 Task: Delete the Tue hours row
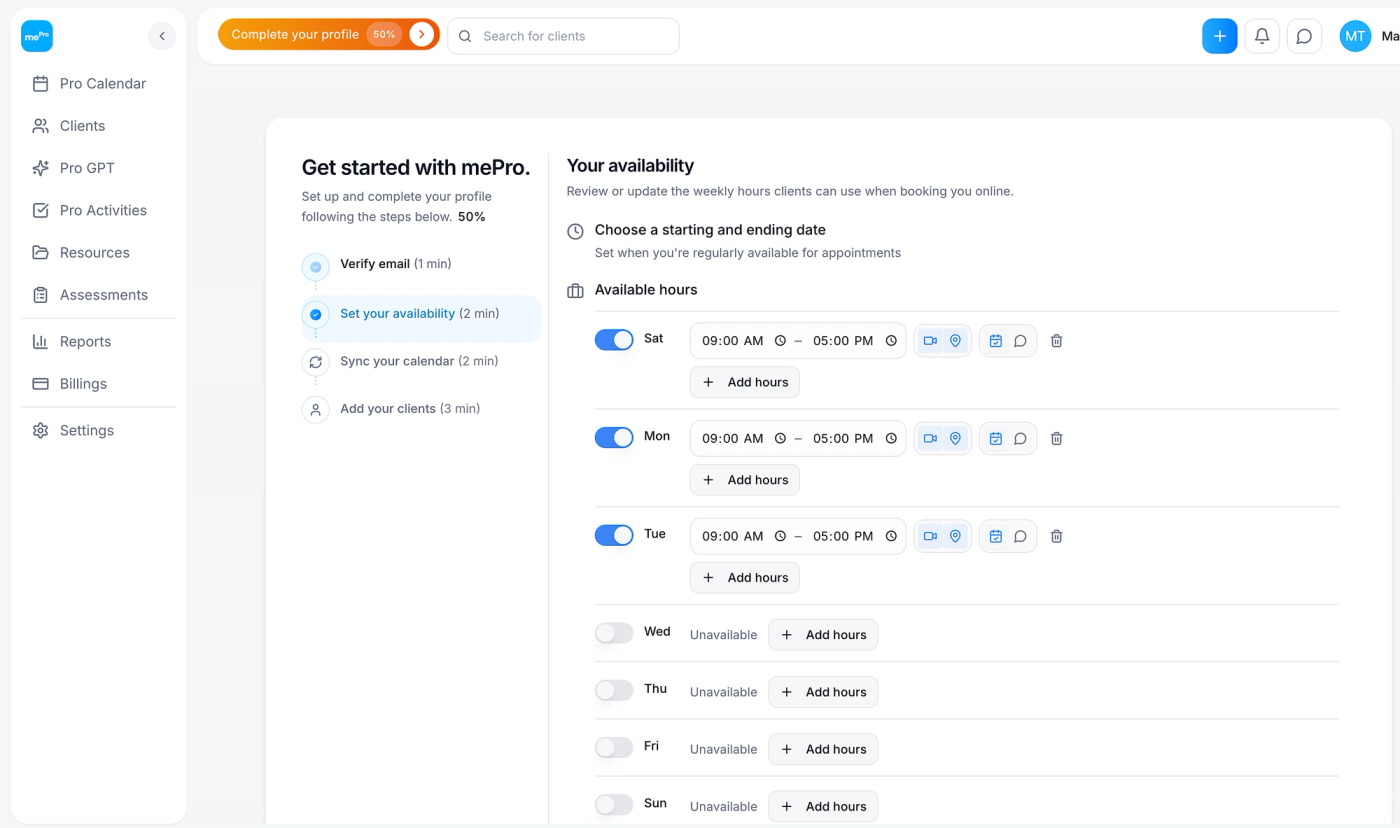pos(1057,537)
